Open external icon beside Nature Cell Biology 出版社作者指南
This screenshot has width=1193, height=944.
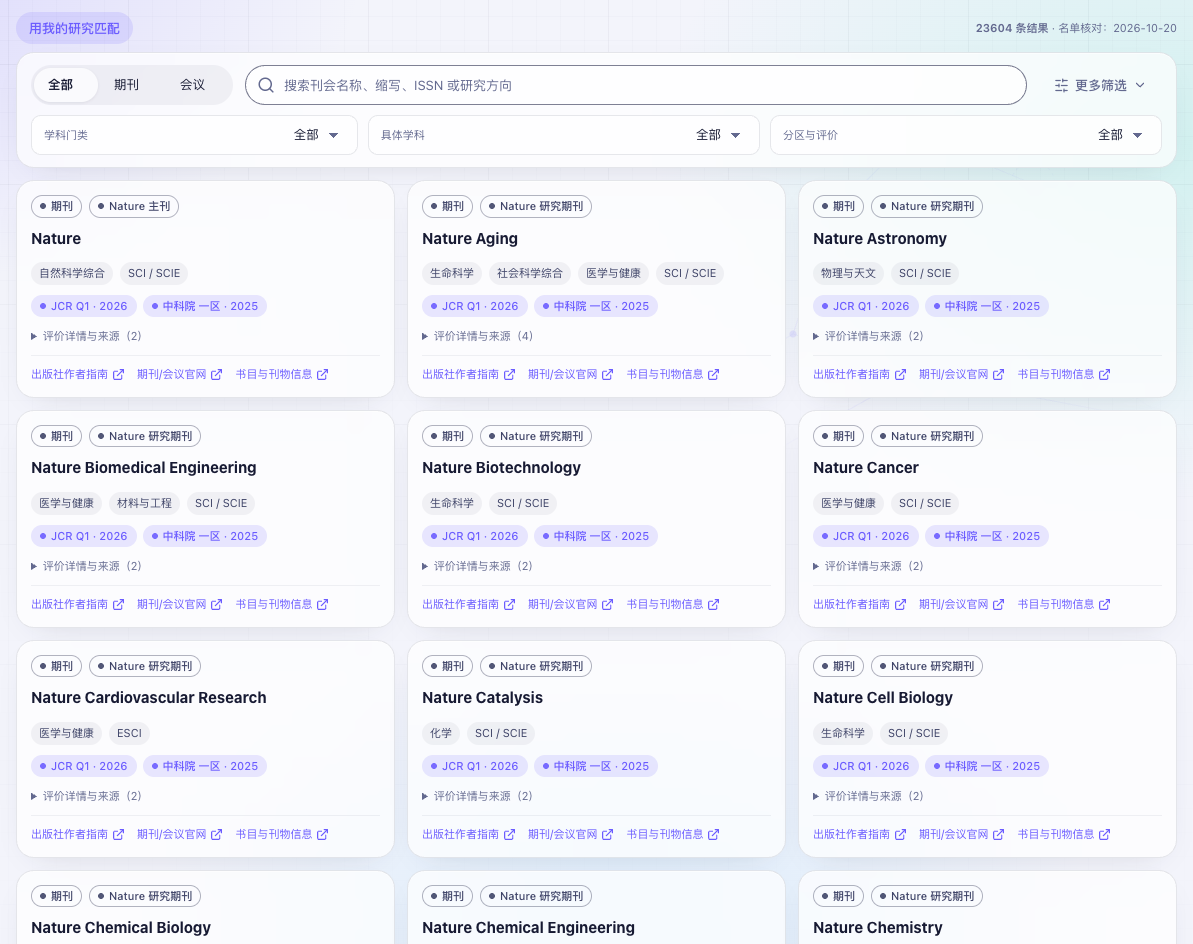(901, 834)
